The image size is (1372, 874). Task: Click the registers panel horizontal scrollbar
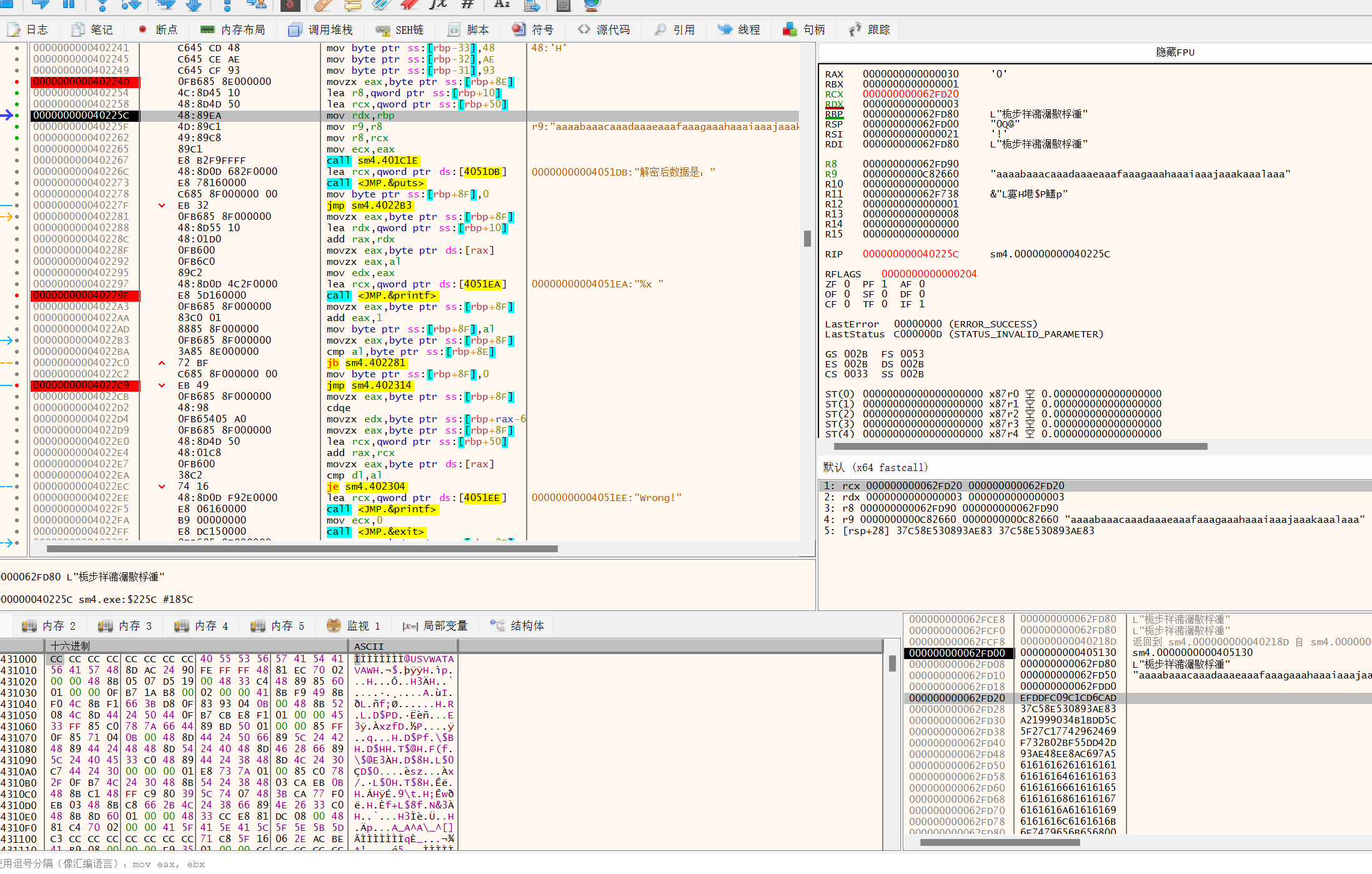(x=1020, y=446)
